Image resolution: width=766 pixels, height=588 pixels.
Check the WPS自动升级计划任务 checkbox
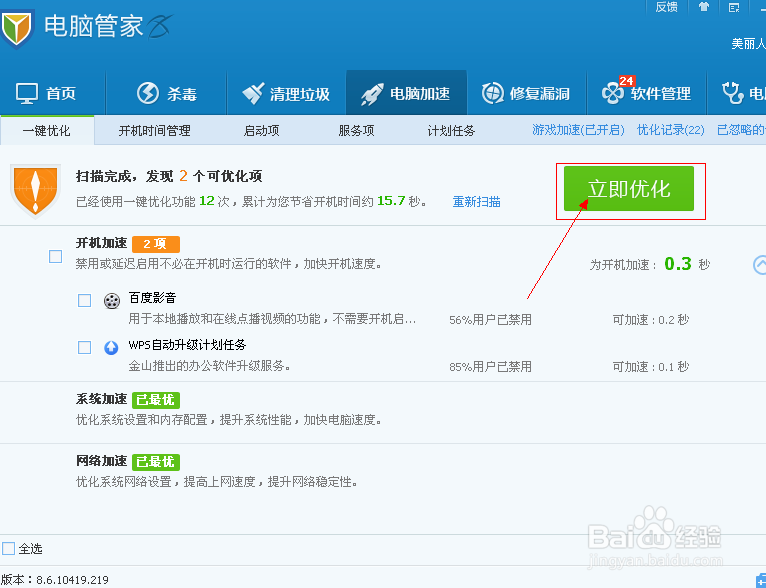tap(85, 347)
